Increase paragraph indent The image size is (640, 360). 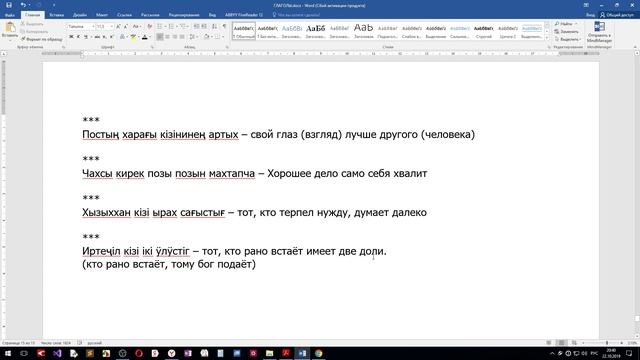(204, 27)
